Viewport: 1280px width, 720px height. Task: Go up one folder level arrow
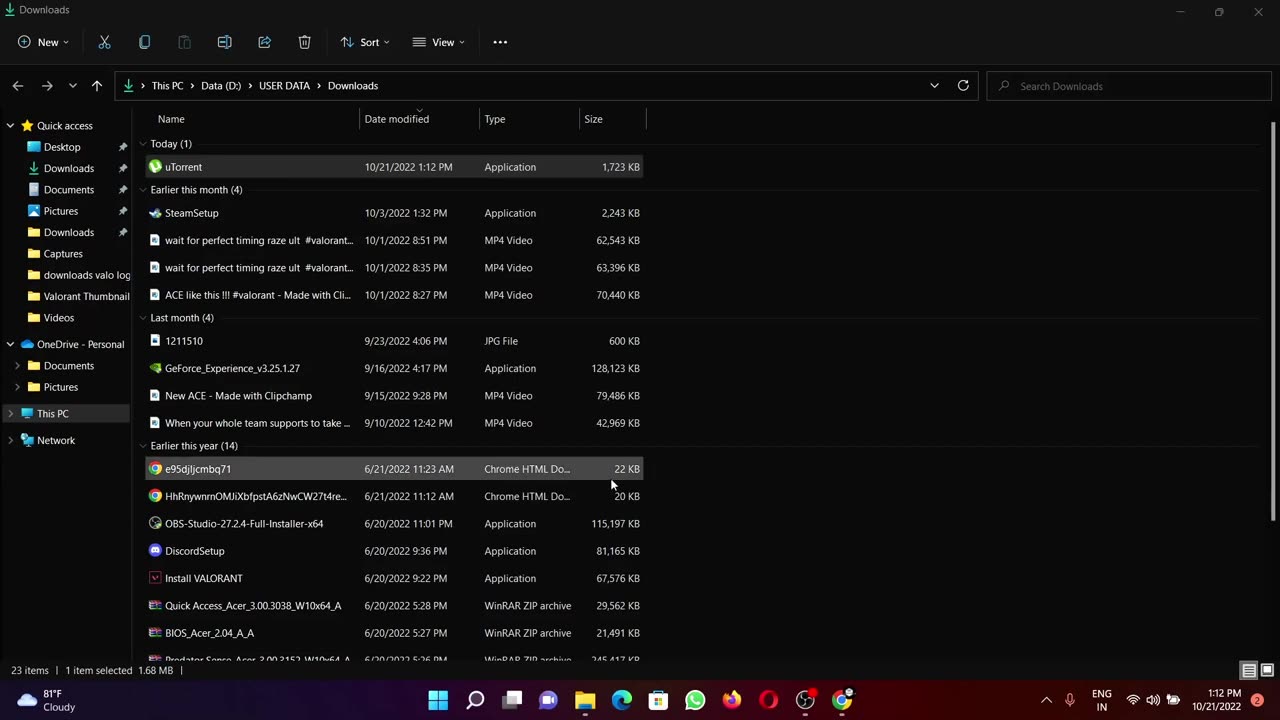pos(97,86)
